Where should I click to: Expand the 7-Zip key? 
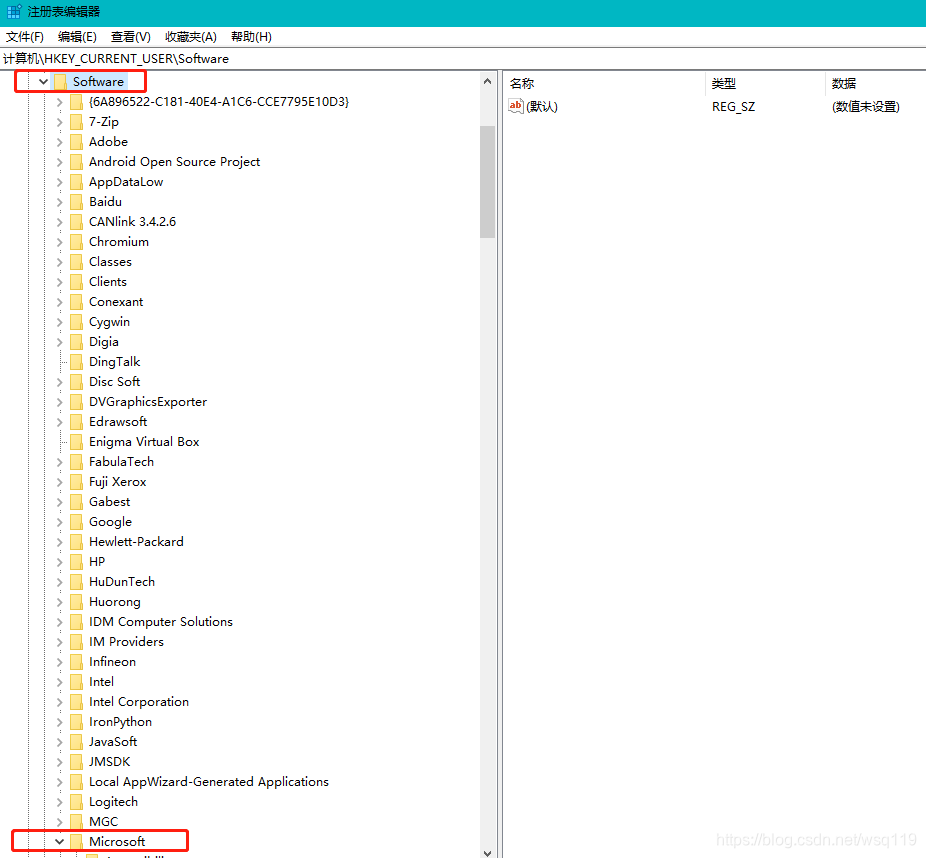(x=59, y=122)
